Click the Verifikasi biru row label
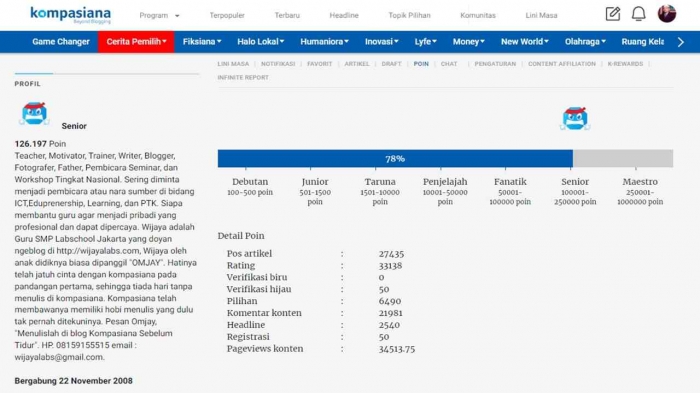700x393 pixels. coord(257,277)
